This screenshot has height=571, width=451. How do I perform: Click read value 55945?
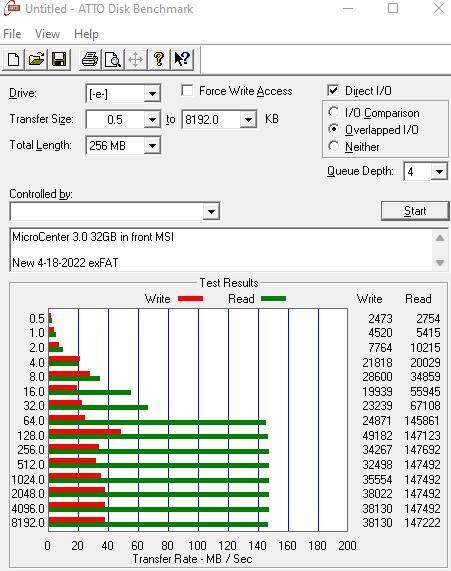click(x=425, y=392)
